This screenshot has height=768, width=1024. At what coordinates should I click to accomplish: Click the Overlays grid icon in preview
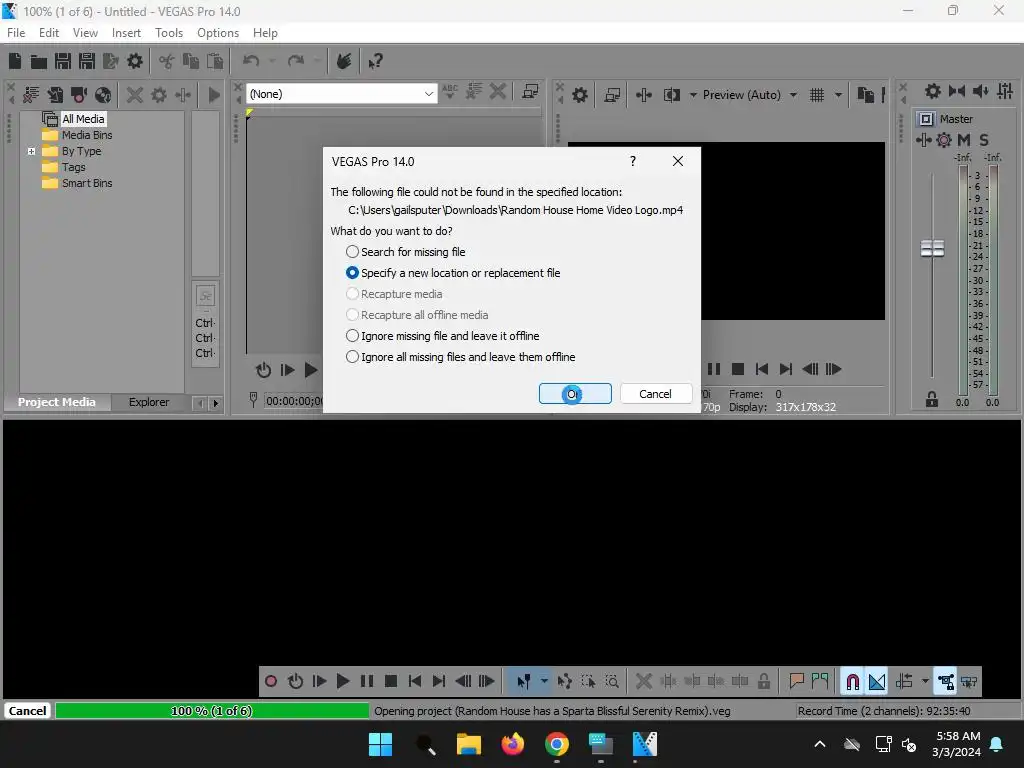click(x=816, y=95)
